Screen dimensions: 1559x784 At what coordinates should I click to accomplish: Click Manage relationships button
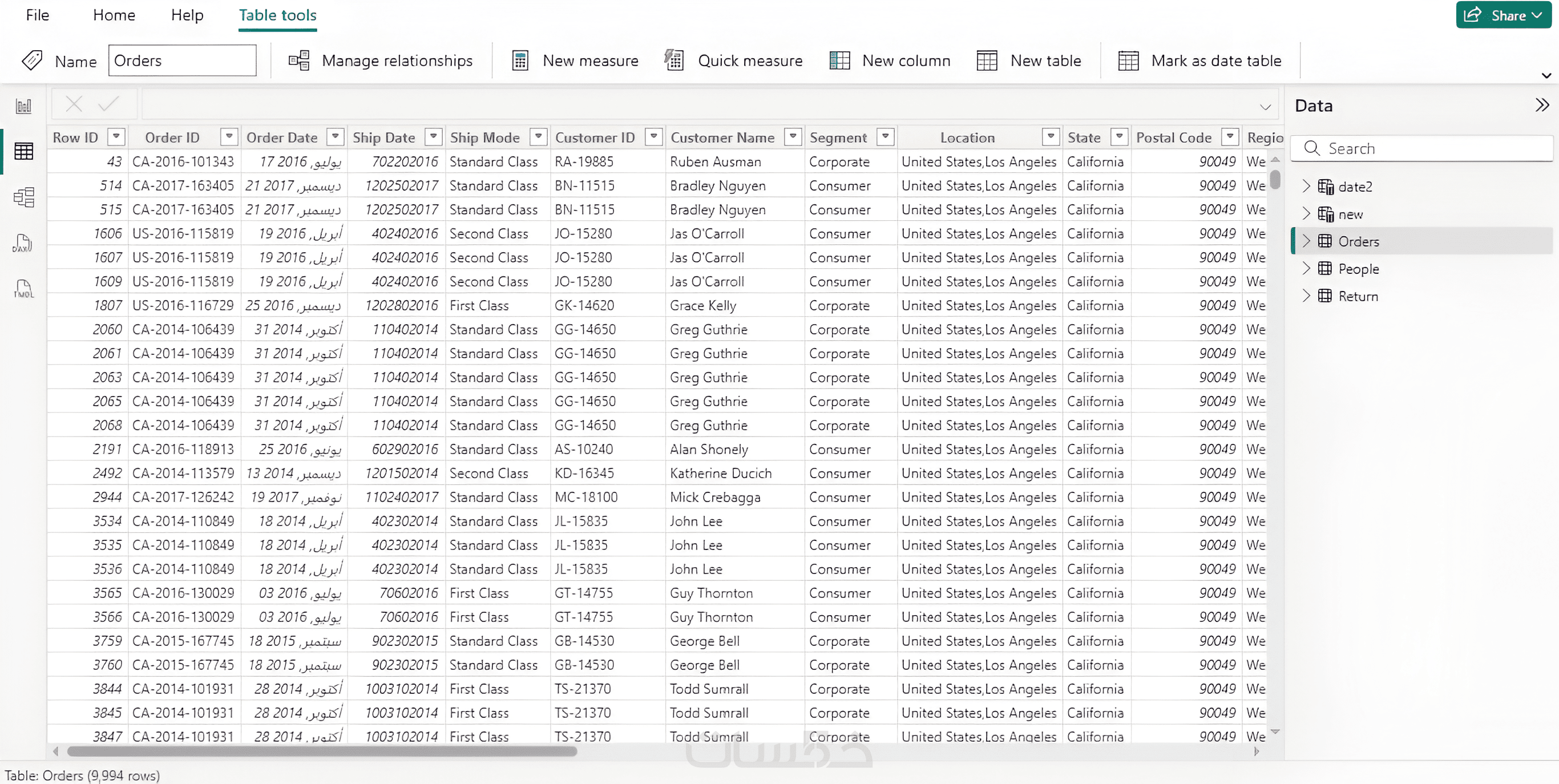pos(381,60)
